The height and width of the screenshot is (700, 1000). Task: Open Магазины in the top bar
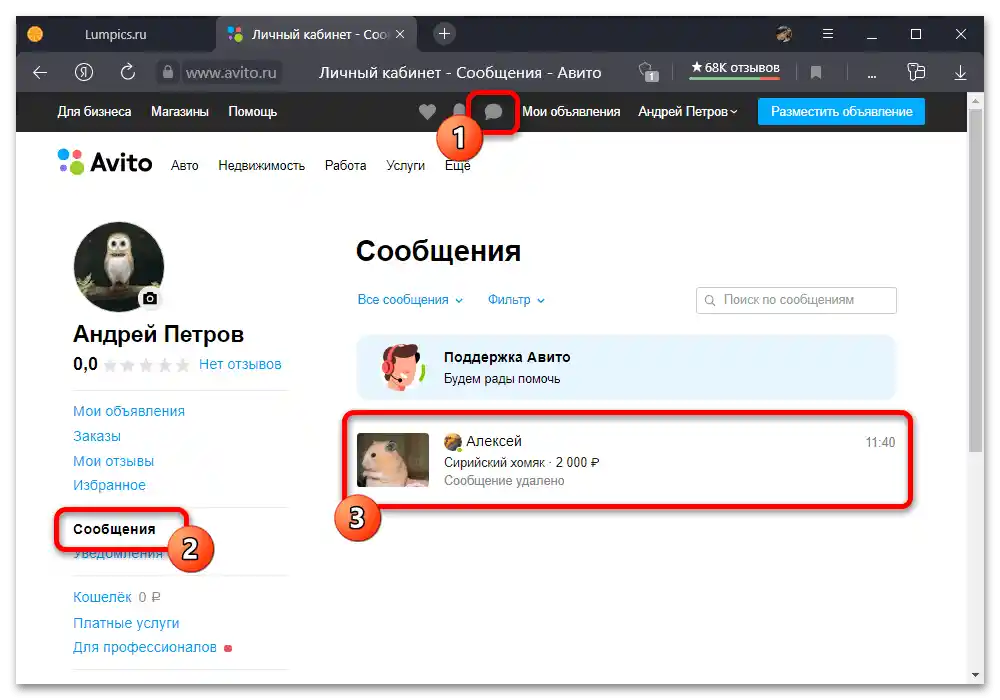180,112
